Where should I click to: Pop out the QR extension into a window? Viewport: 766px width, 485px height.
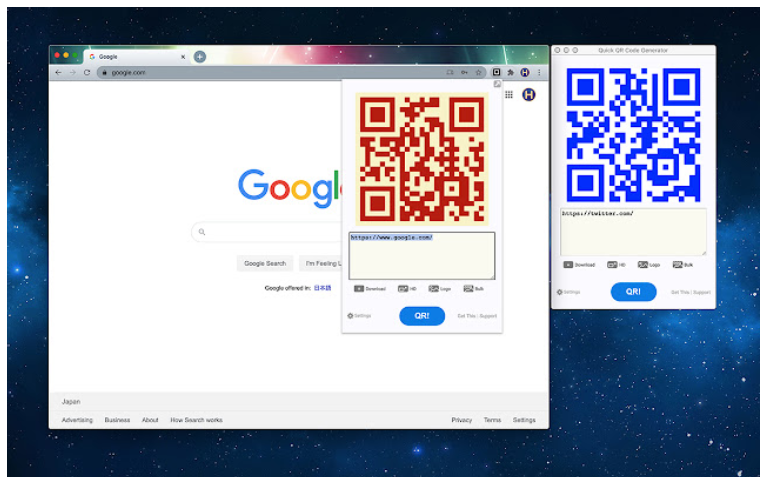pos(497,84)
